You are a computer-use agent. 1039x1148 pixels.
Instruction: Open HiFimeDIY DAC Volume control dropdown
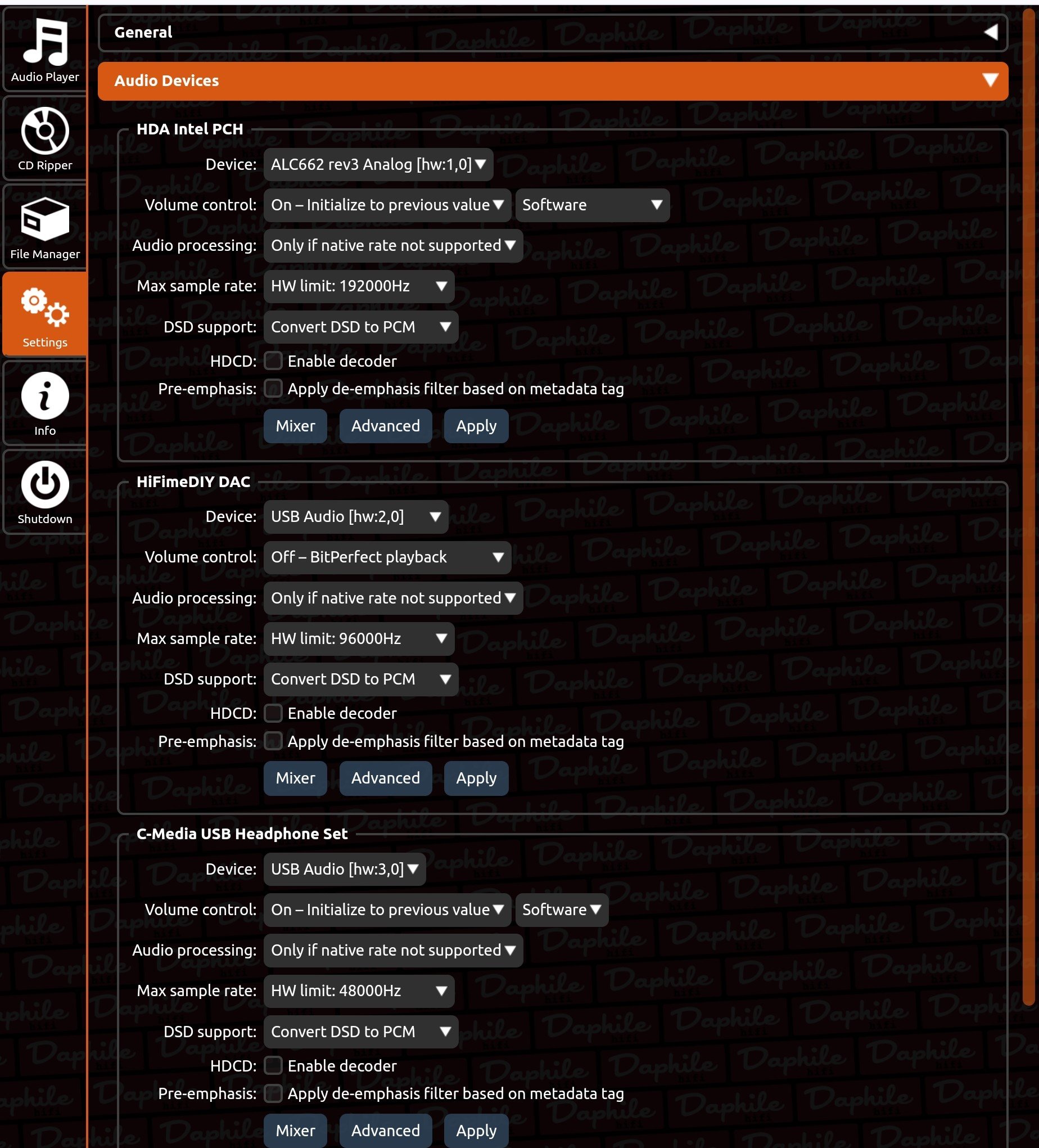[x=387, y=557]
